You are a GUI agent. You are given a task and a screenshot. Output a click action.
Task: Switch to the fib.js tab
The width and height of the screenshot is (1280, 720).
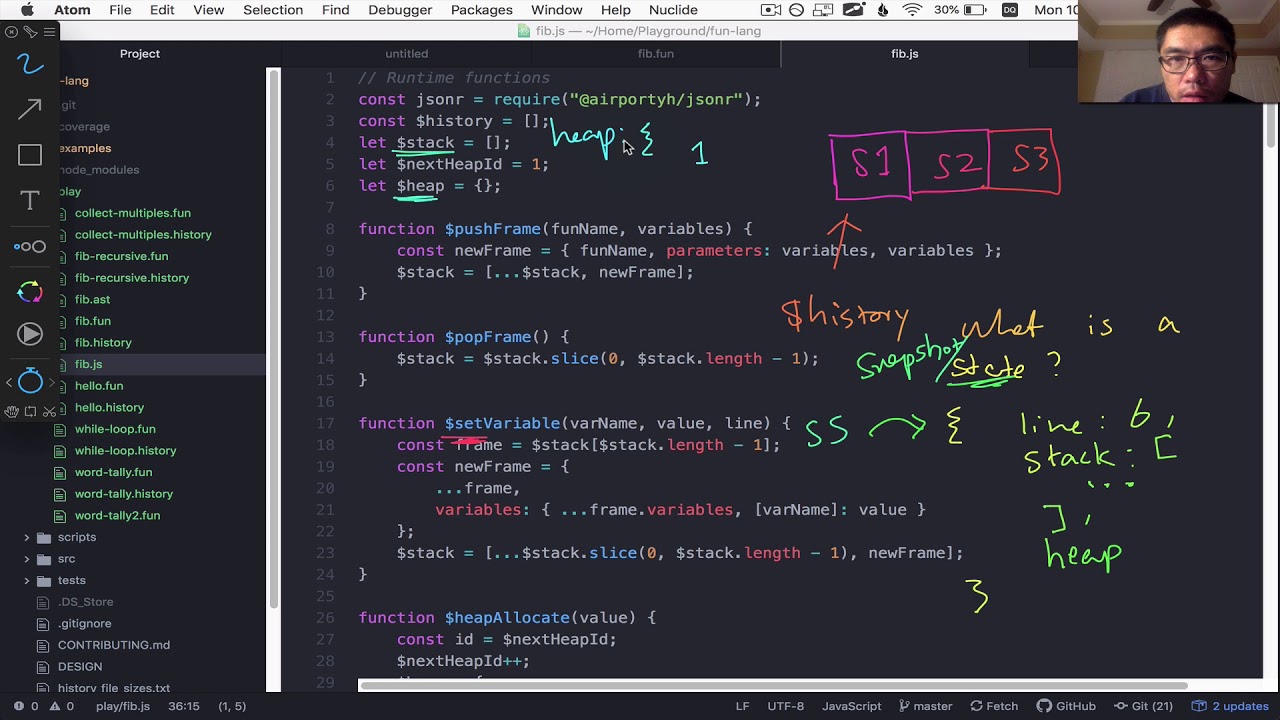point(905,54)
